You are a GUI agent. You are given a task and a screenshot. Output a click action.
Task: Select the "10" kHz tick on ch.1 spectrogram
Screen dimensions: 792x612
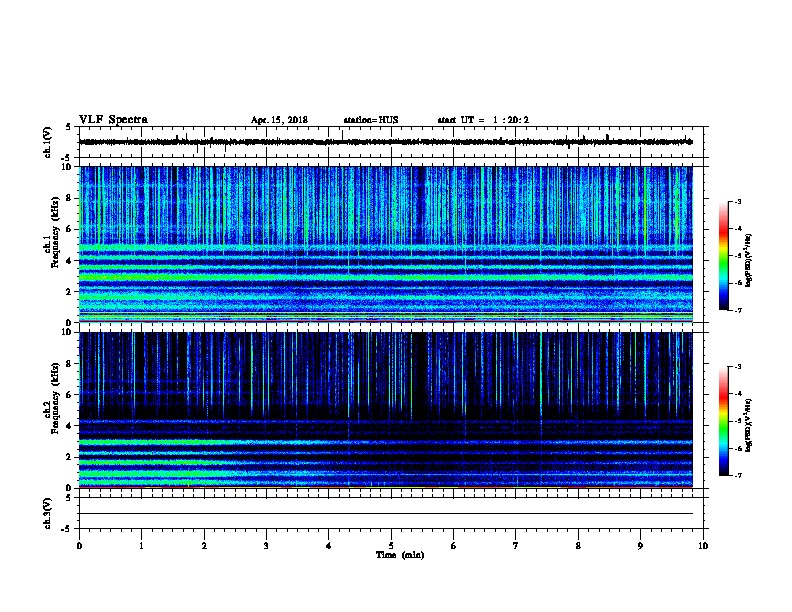click(67, 167)
